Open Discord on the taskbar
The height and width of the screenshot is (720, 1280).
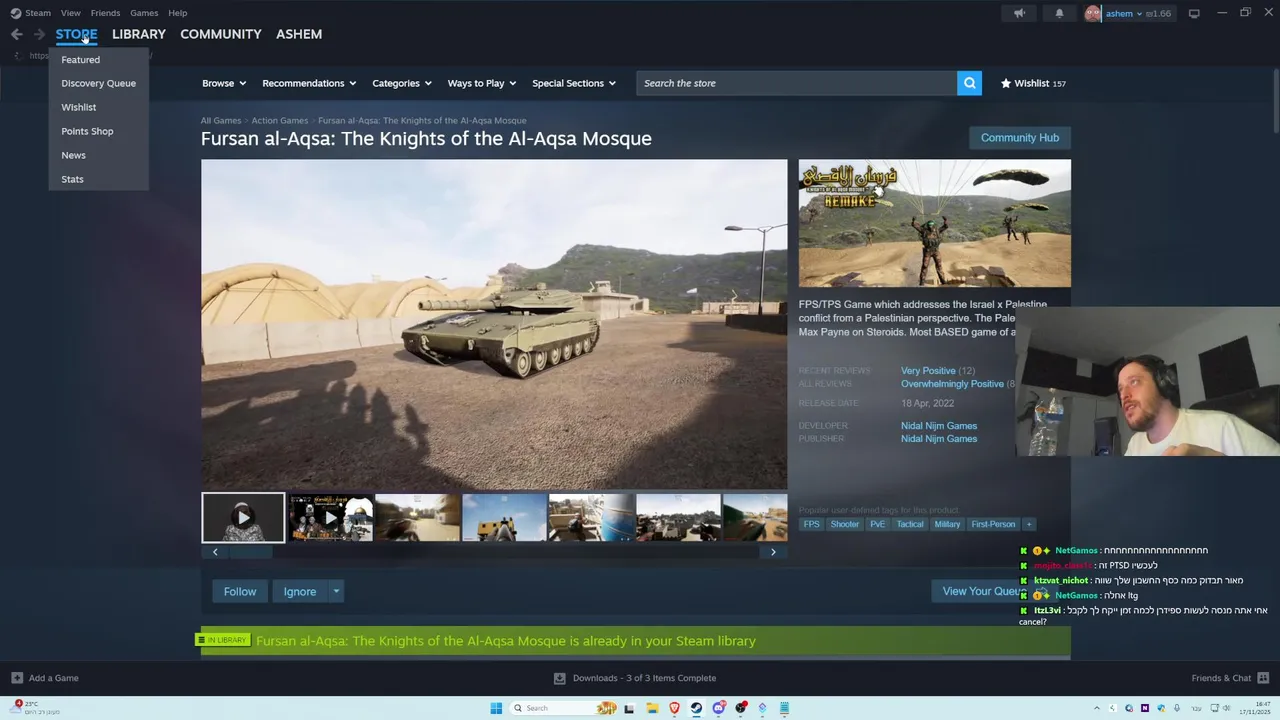click(718, 708)
